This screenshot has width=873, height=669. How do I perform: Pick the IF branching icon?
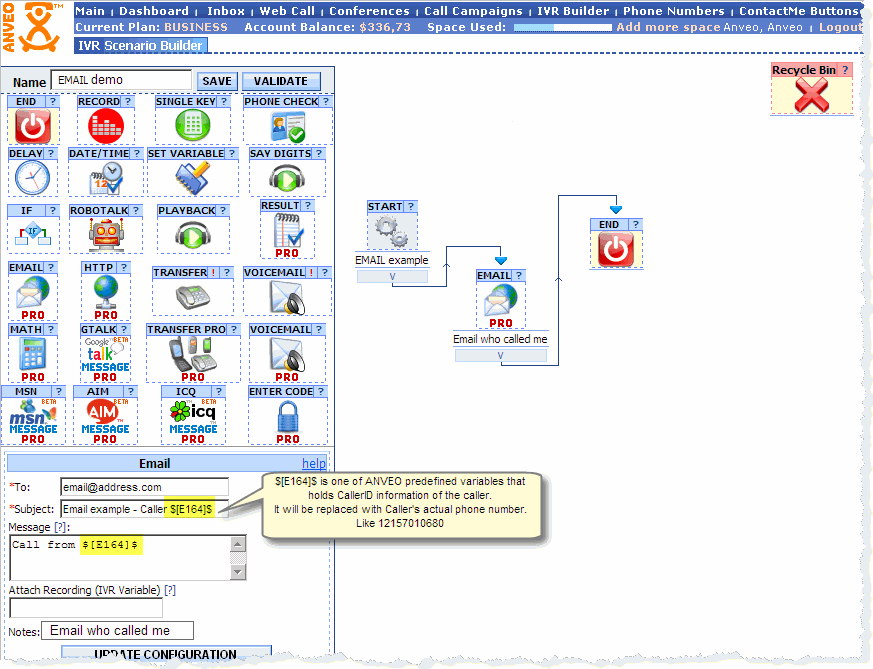tap(33, 233)
